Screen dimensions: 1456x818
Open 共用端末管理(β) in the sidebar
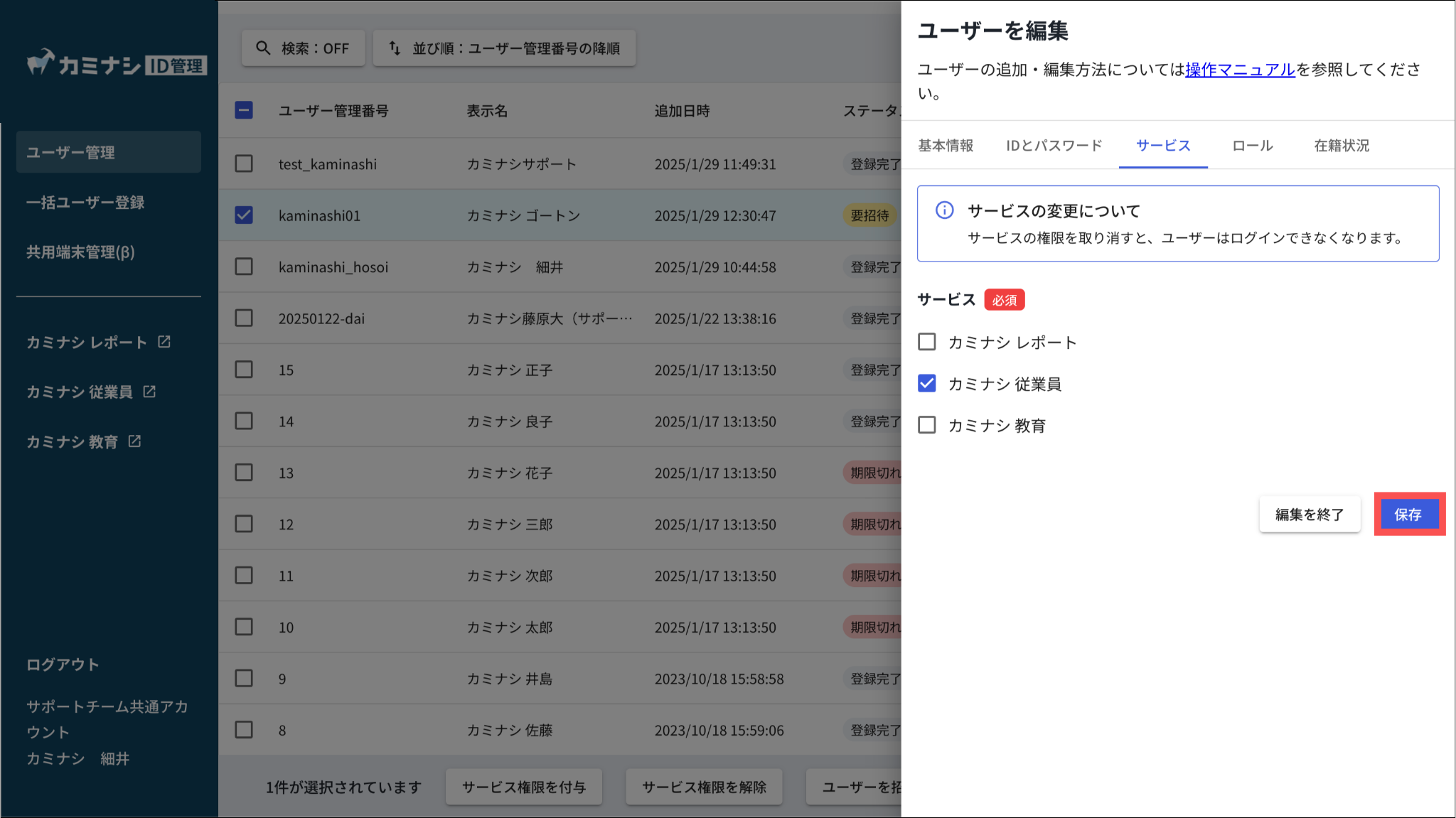(x=80, y=252)
